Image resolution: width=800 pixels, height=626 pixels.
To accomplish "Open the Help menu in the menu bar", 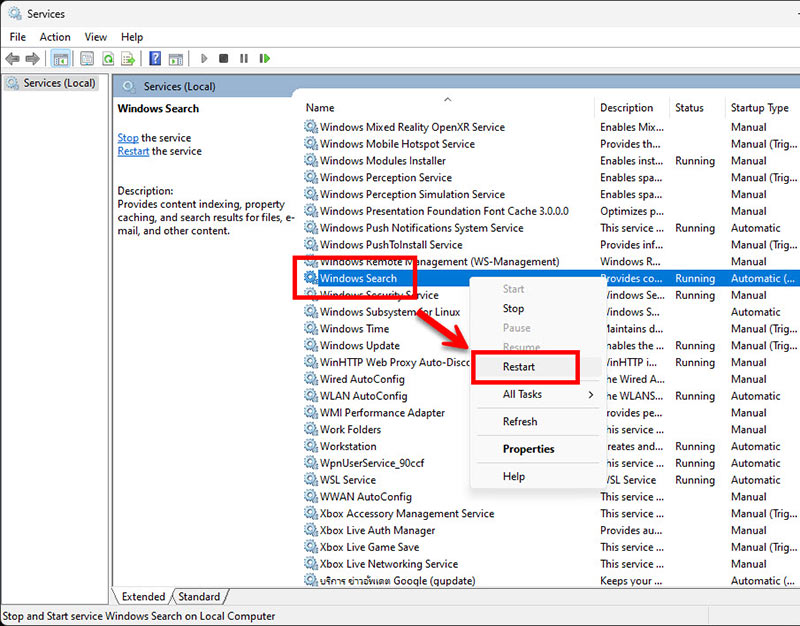I will (x=132, y=37).
